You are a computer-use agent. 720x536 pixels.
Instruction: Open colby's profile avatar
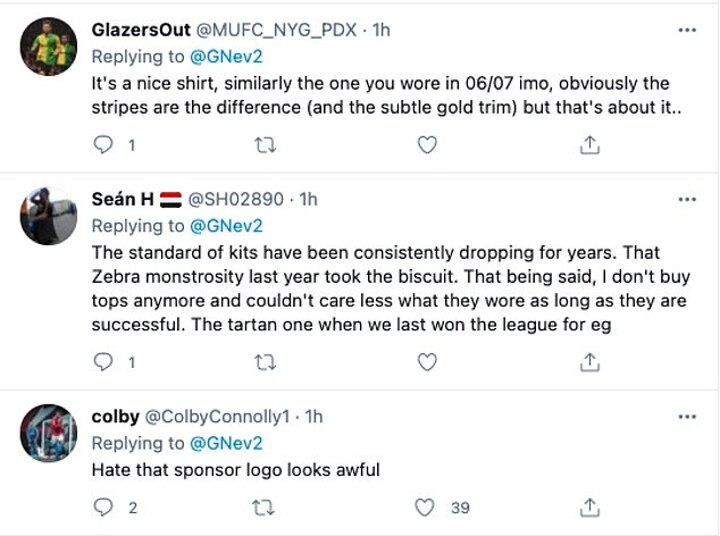[x=48, y=433]
